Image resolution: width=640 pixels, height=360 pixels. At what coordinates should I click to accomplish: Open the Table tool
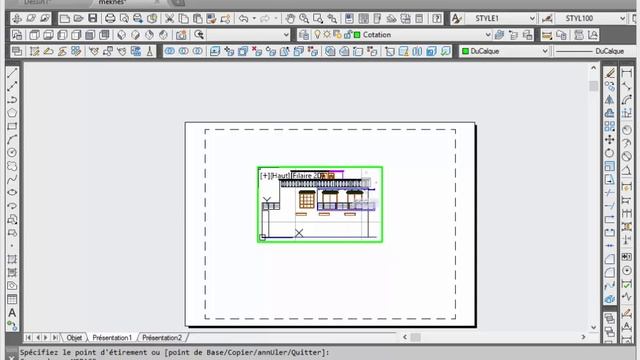(x=12, y=299)
